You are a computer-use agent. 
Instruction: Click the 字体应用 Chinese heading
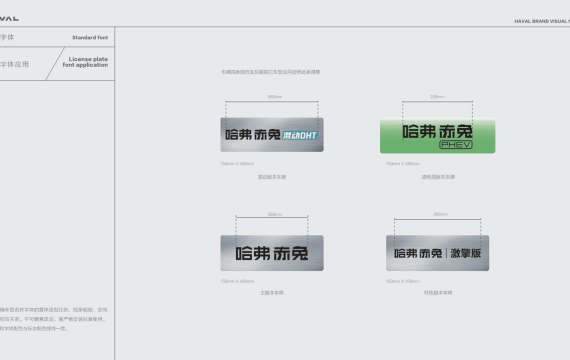tap(14, 64)
